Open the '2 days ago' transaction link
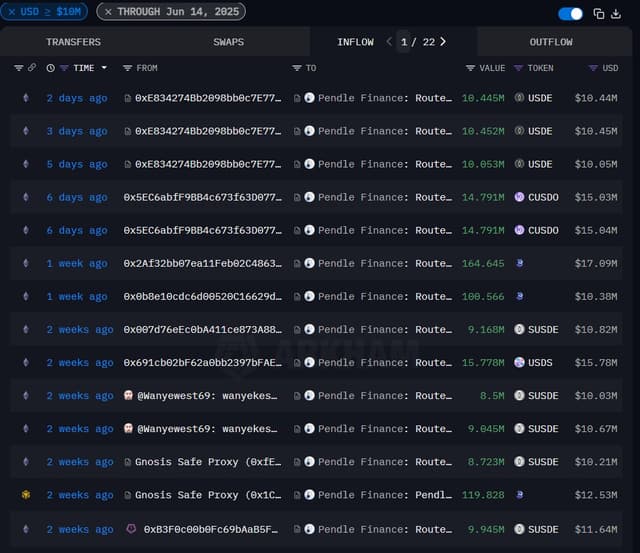Screen dimensions: 640x553 pyautogui.click(x=77, y=98)
